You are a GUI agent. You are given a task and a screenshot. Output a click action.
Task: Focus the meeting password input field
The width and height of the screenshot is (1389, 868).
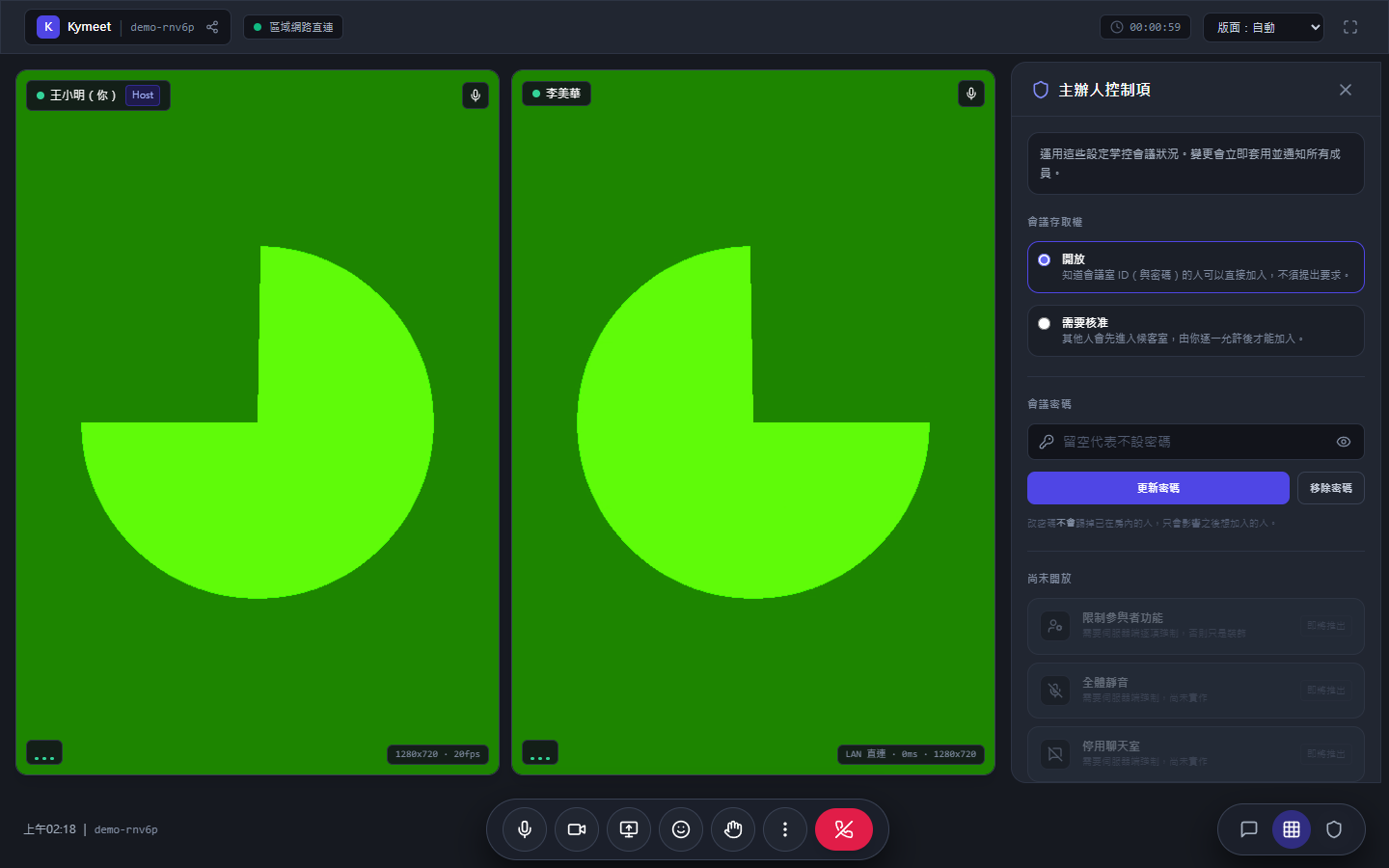click(1194, 442)
